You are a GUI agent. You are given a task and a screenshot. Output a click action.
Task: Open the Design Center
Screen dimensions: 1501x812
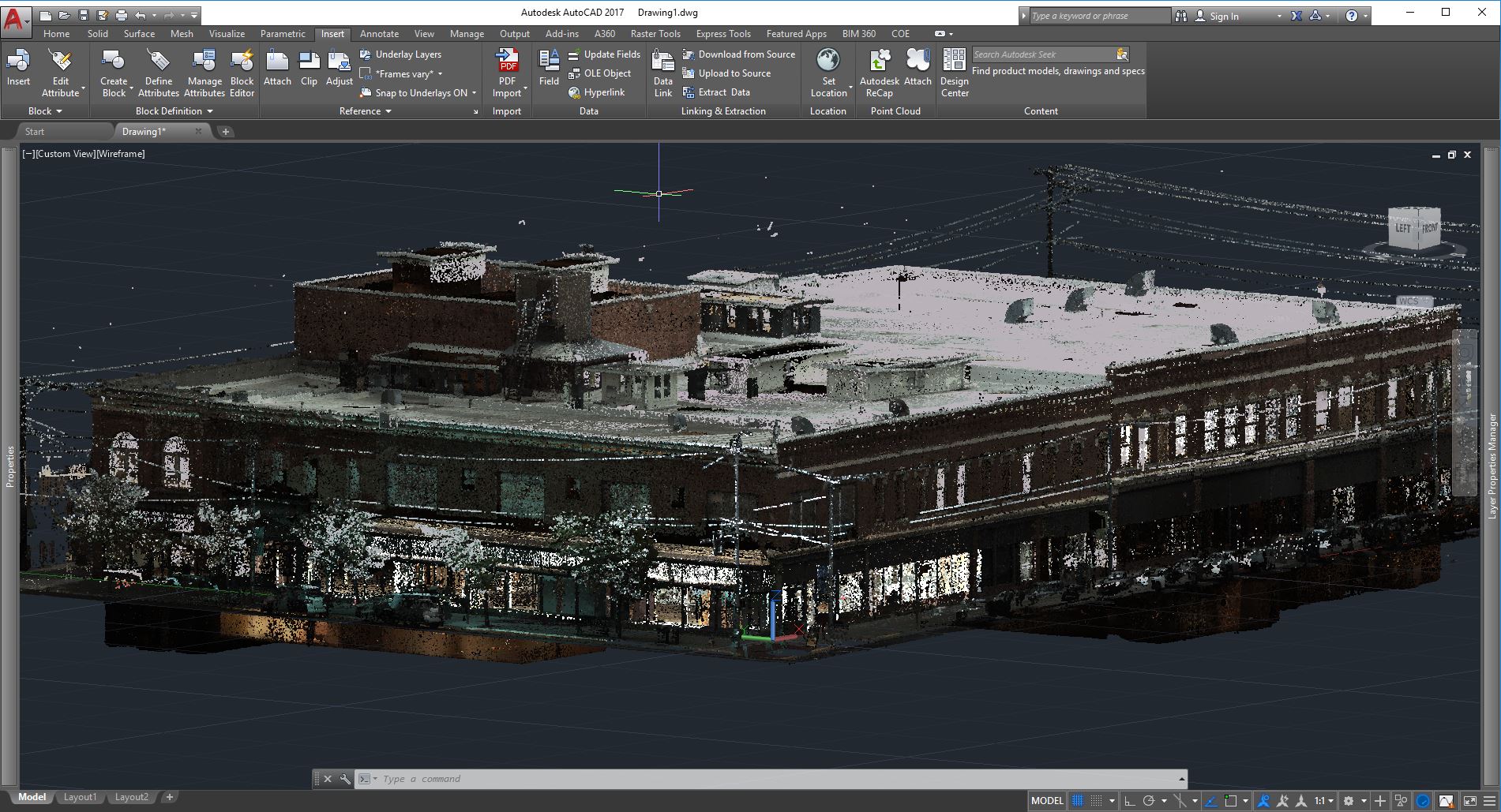point(954,73)
